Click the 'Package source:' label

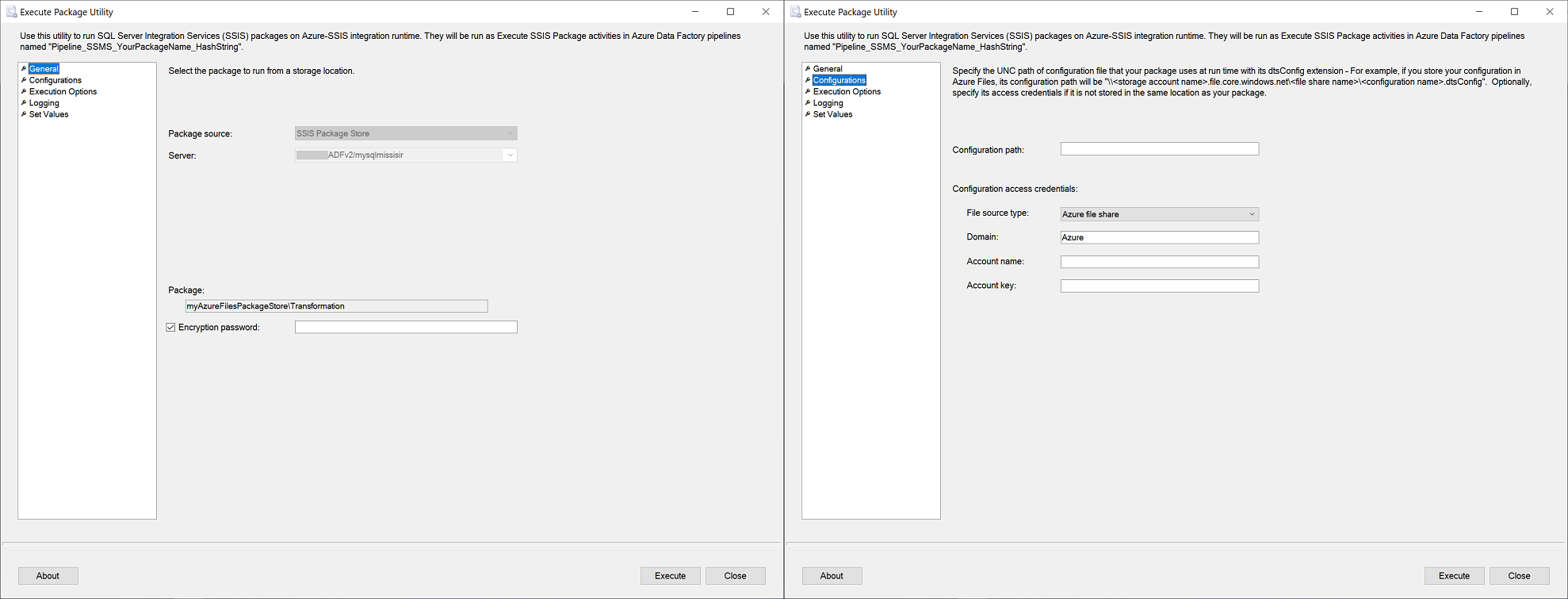coord(200,134)
